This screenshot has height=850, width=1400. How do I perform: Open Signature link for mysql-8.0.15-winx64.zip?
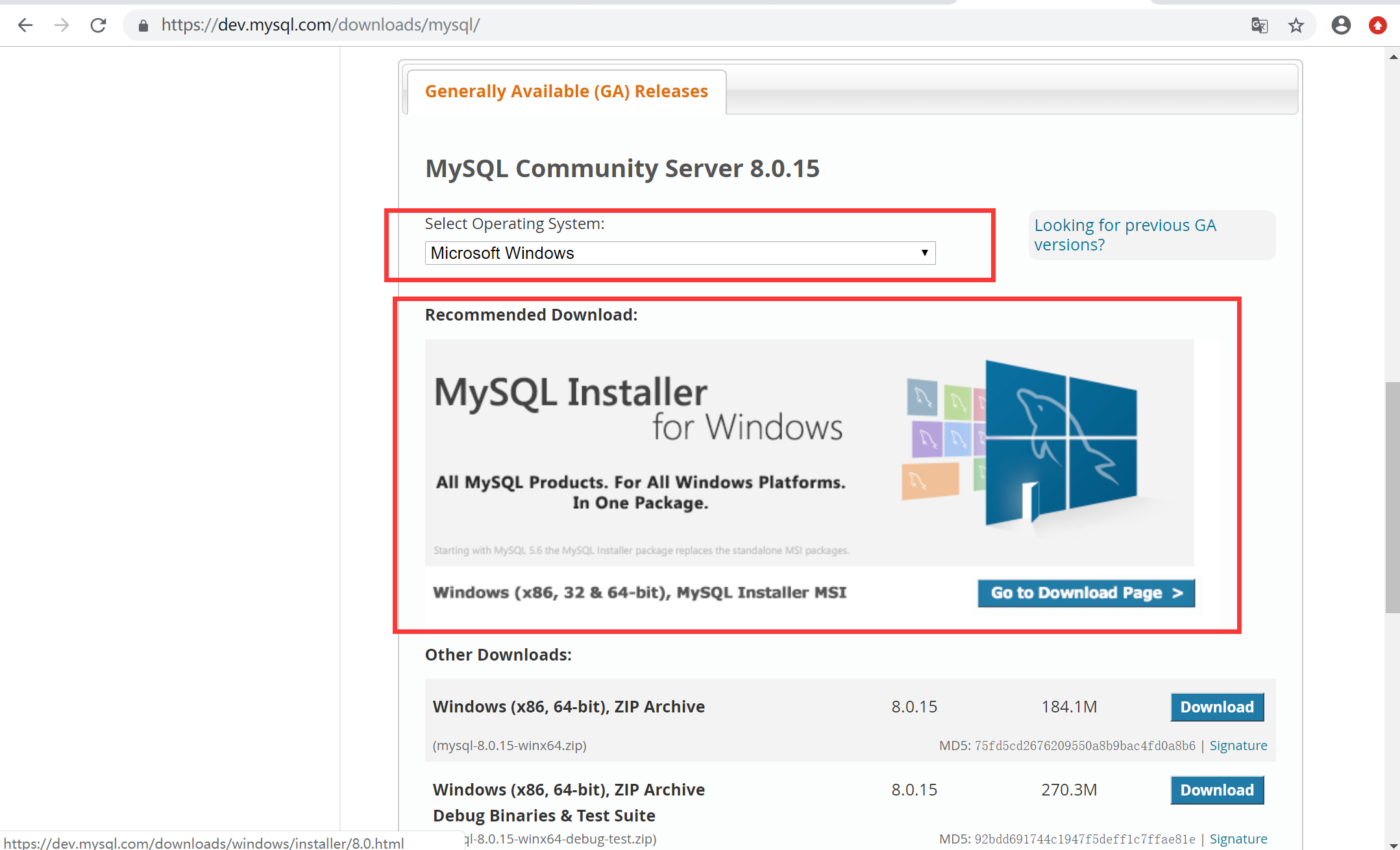1238,746
